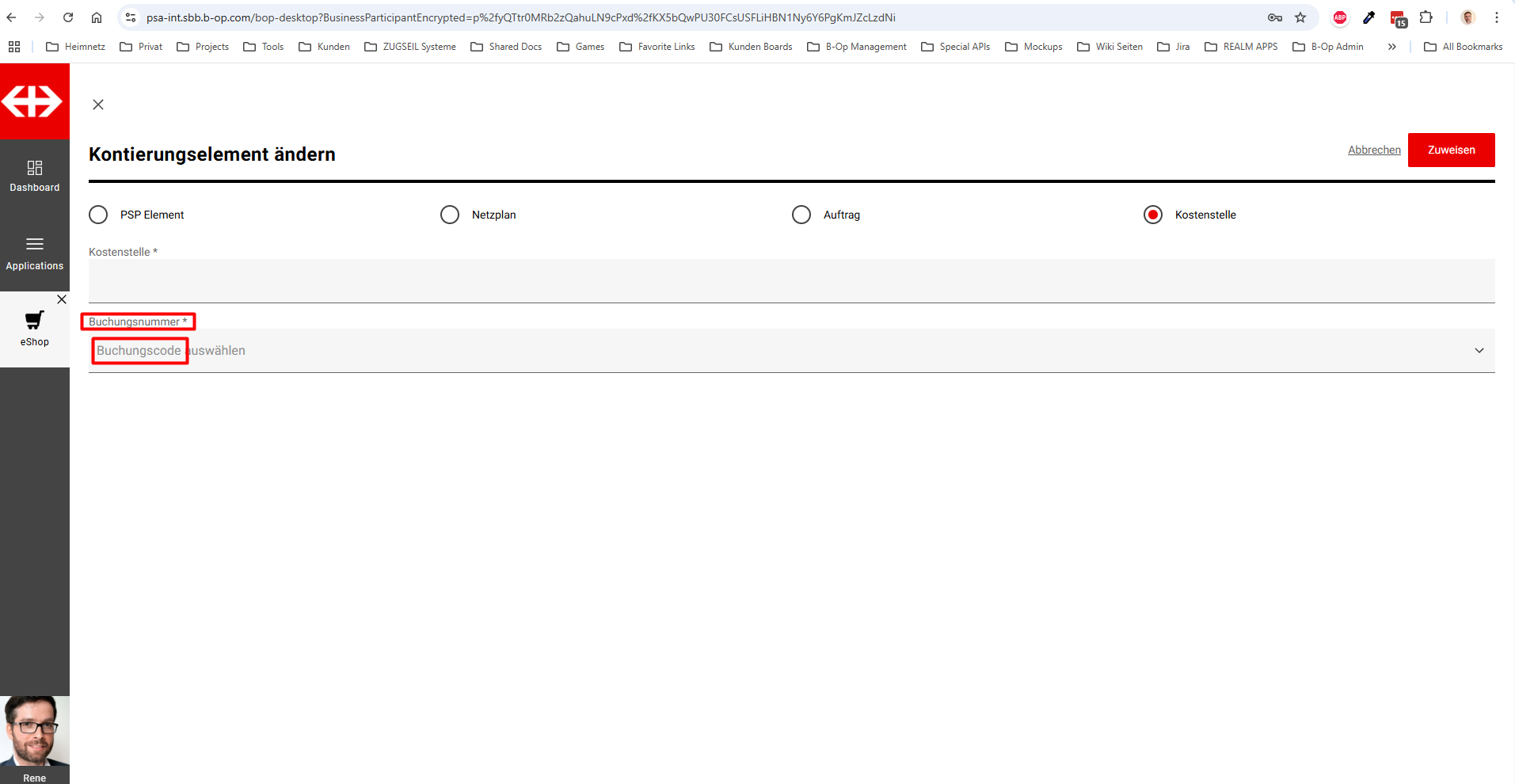
Task: Open the eShop shopping cart icon
Action: (35, 320)
